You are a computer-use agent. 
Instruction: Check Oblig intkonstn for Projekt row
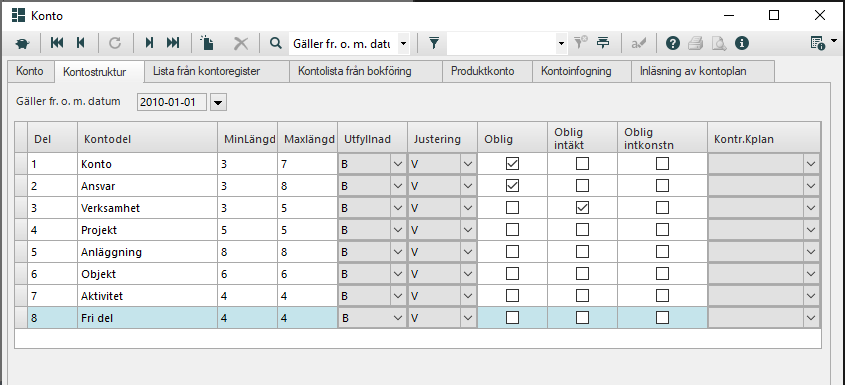pos(662,230)
